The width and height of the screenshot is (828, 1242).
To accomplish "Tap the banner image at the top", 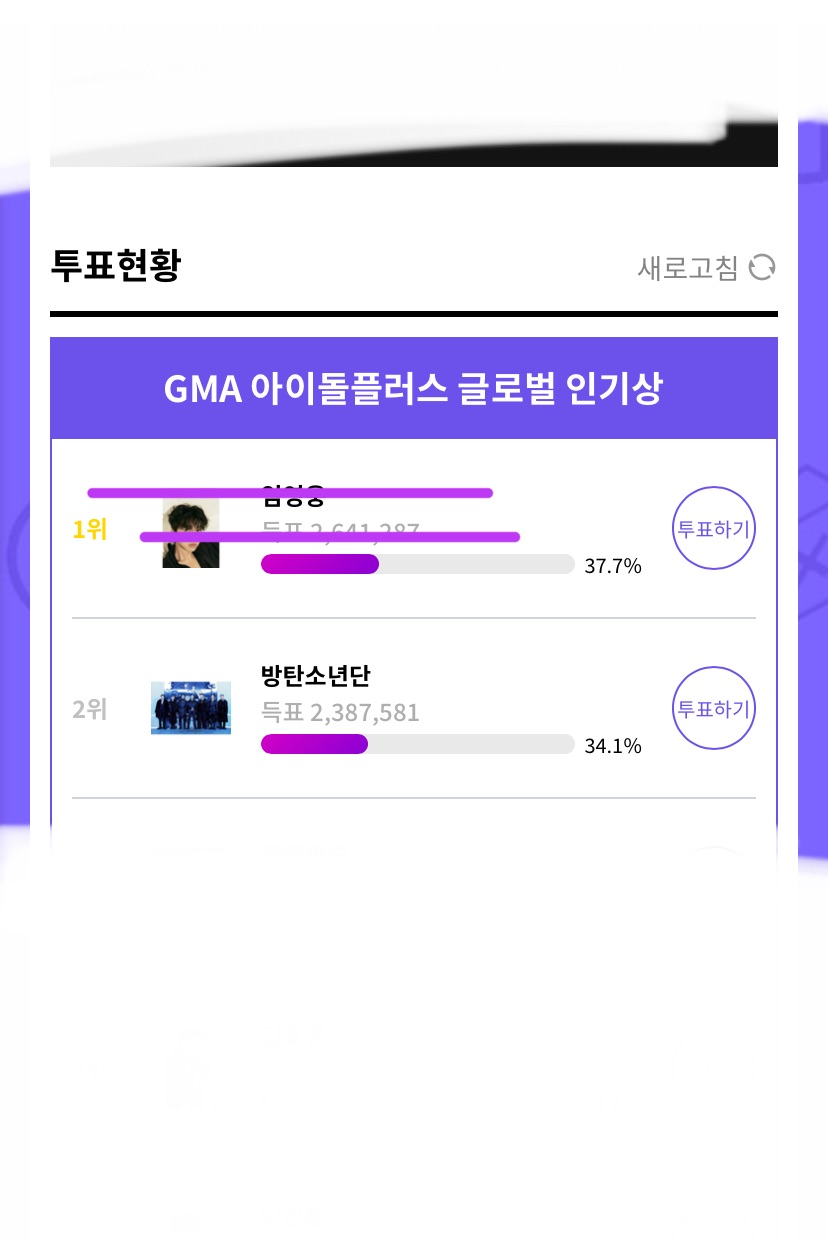I will [x=413, y=95].
